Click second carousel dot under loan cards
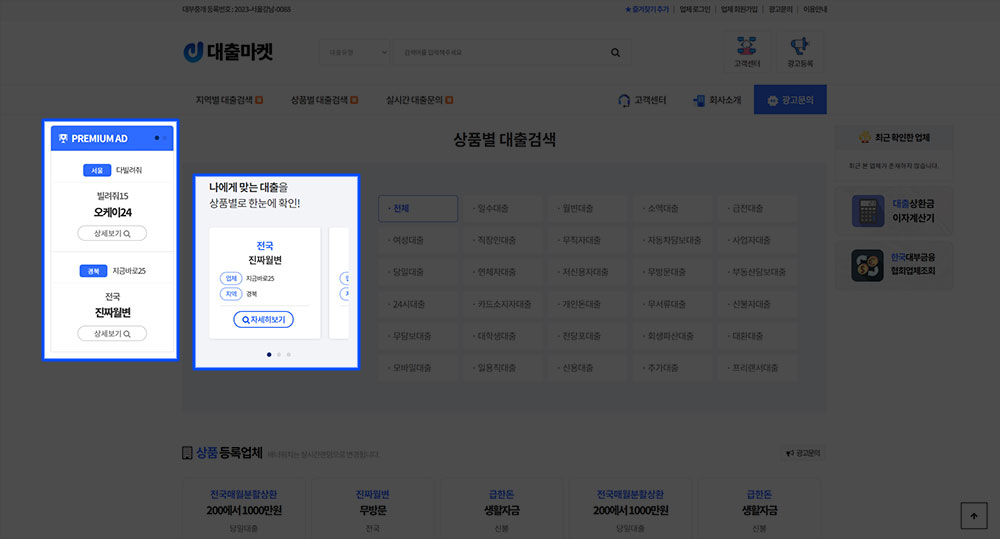Screen dimensions: 1000x539 pos(278,354)
